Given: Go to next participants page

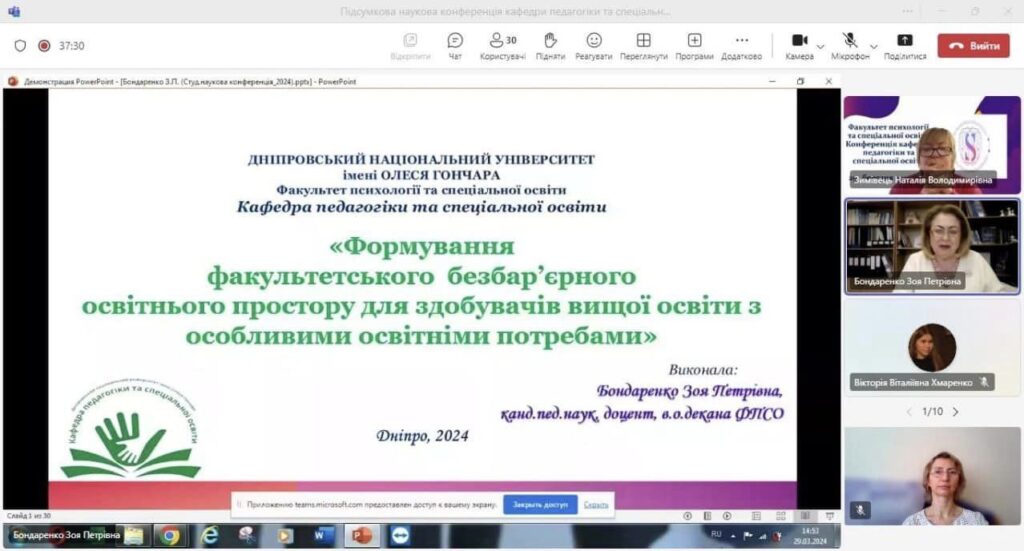Looking at the screenshot, I should click(x=956, y=412).
